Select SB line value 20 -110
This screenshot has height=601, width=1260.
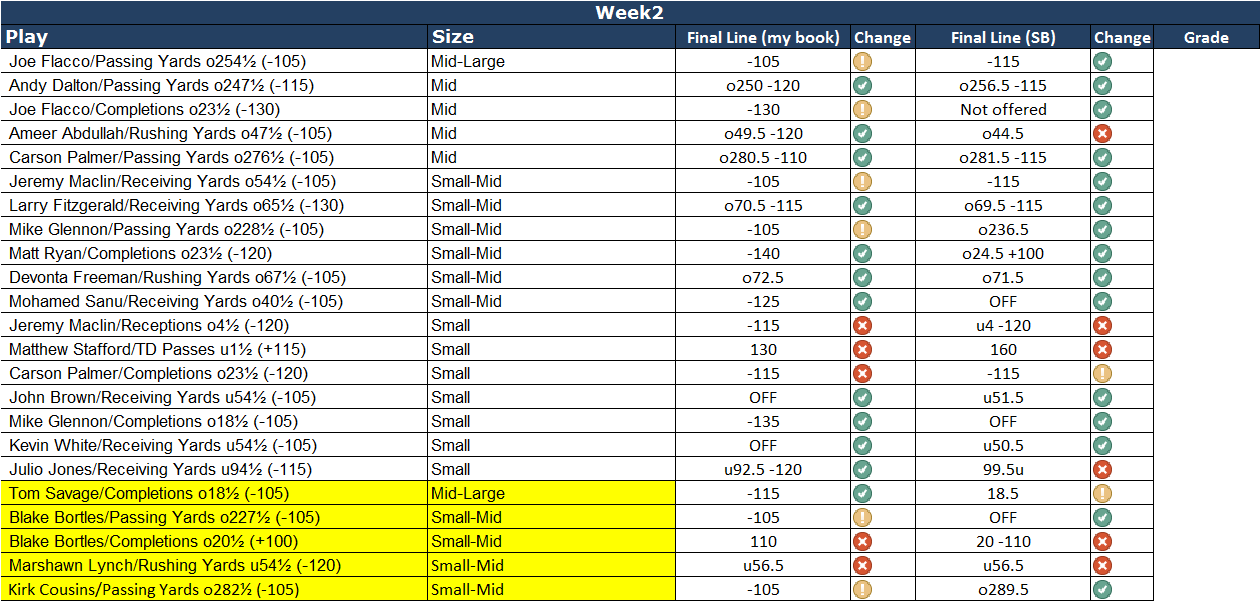1003,541
